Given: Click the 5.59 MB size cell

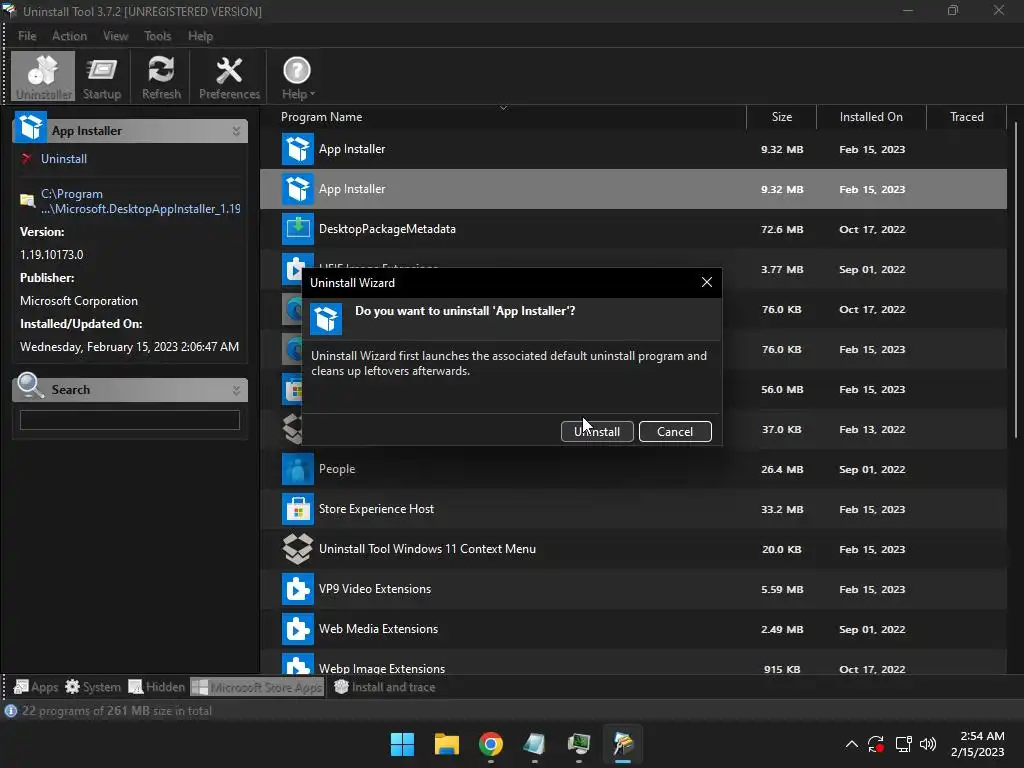Looking at the screenshot, I should (782, 589).
